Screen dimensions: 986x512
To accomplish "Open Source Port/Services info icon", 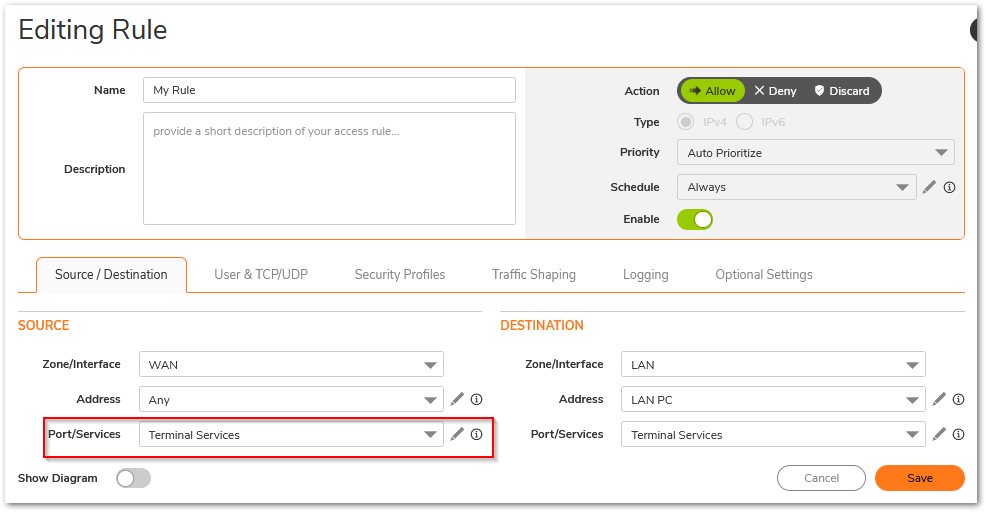I will point(477,434).
